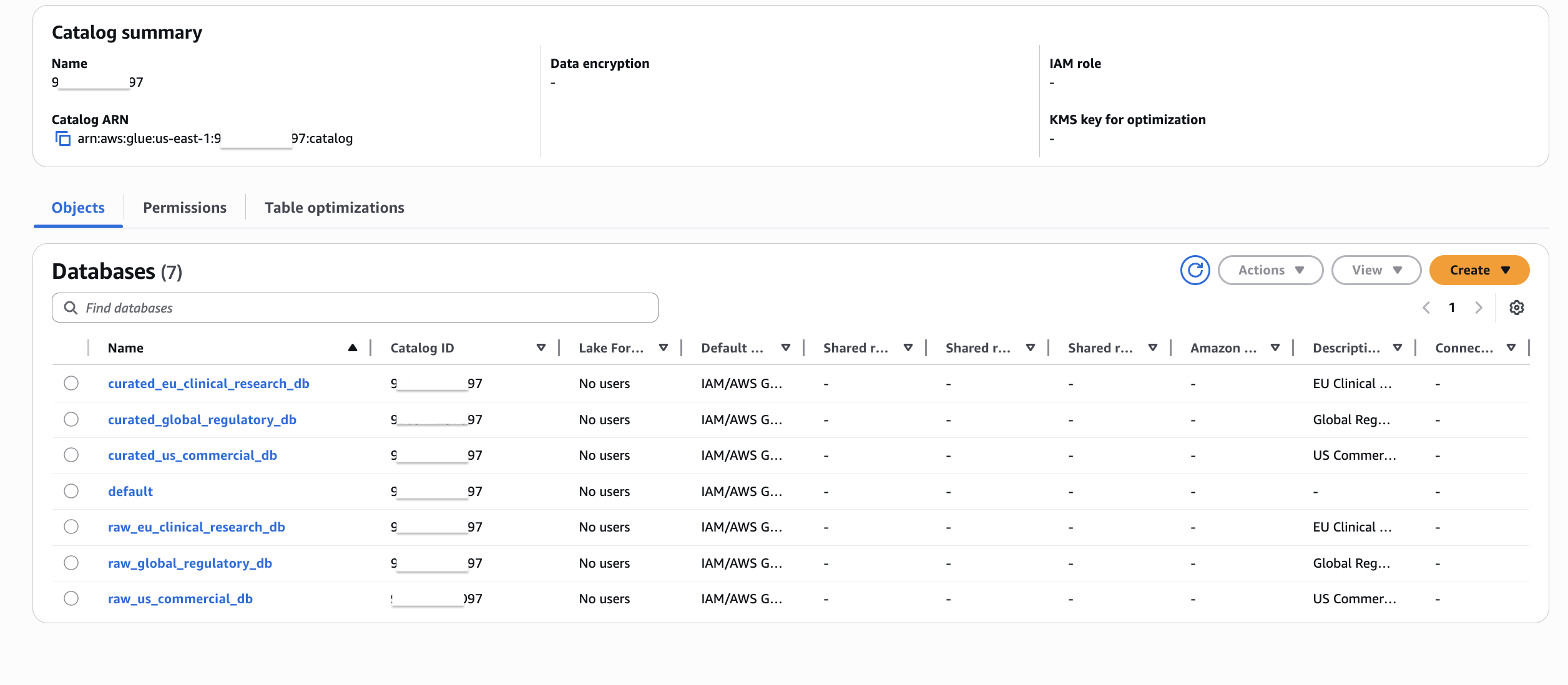Select raw_global_regulatory_db radio button
Viewport: 1568px width, 685px height.
(x=71, y=563)
